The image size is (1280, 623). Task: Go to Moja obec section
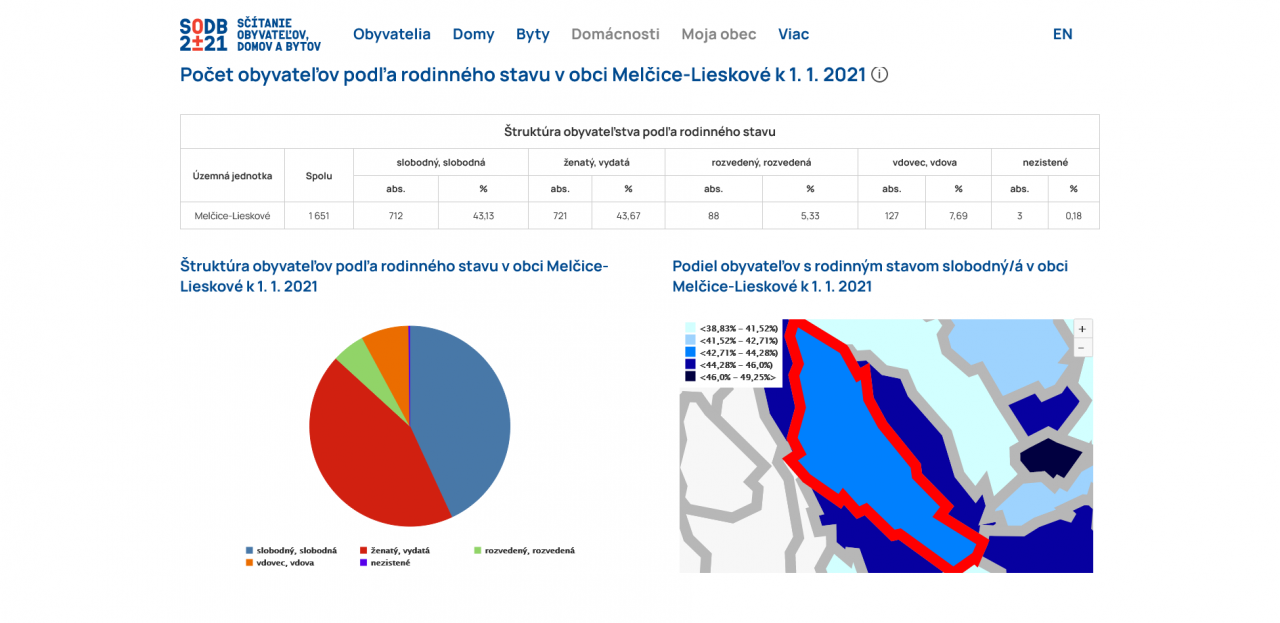[718, 34]
